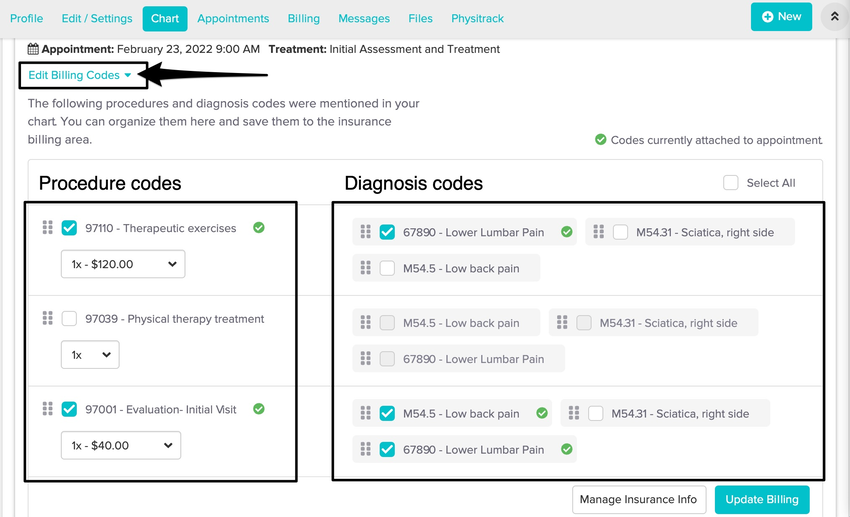Open the 1x quantity dropdown under 97039
The image size is (850, 517).
tap(90, 355)
